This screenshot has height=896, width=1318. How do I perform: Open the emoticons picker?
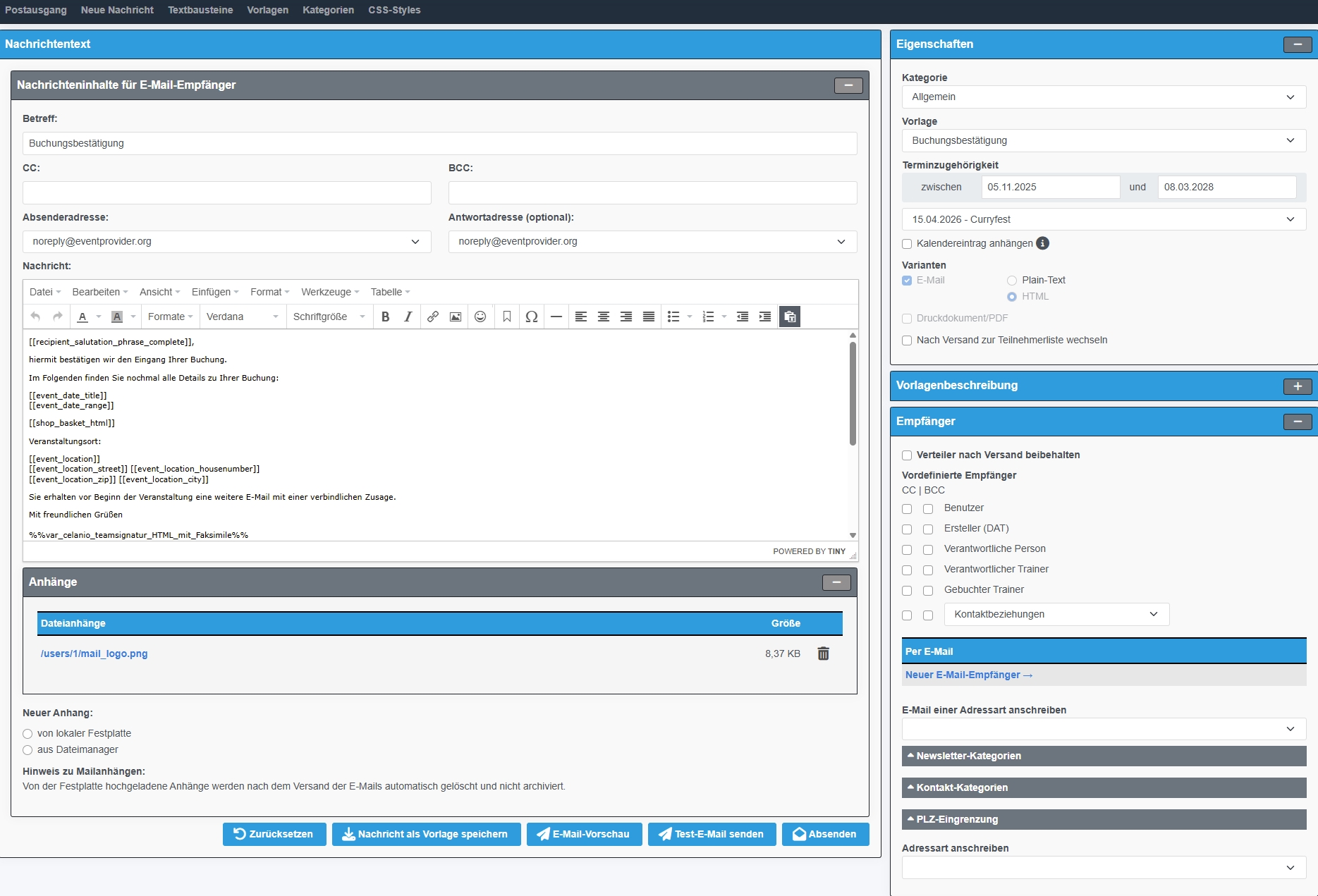click(x=480, y=317)
